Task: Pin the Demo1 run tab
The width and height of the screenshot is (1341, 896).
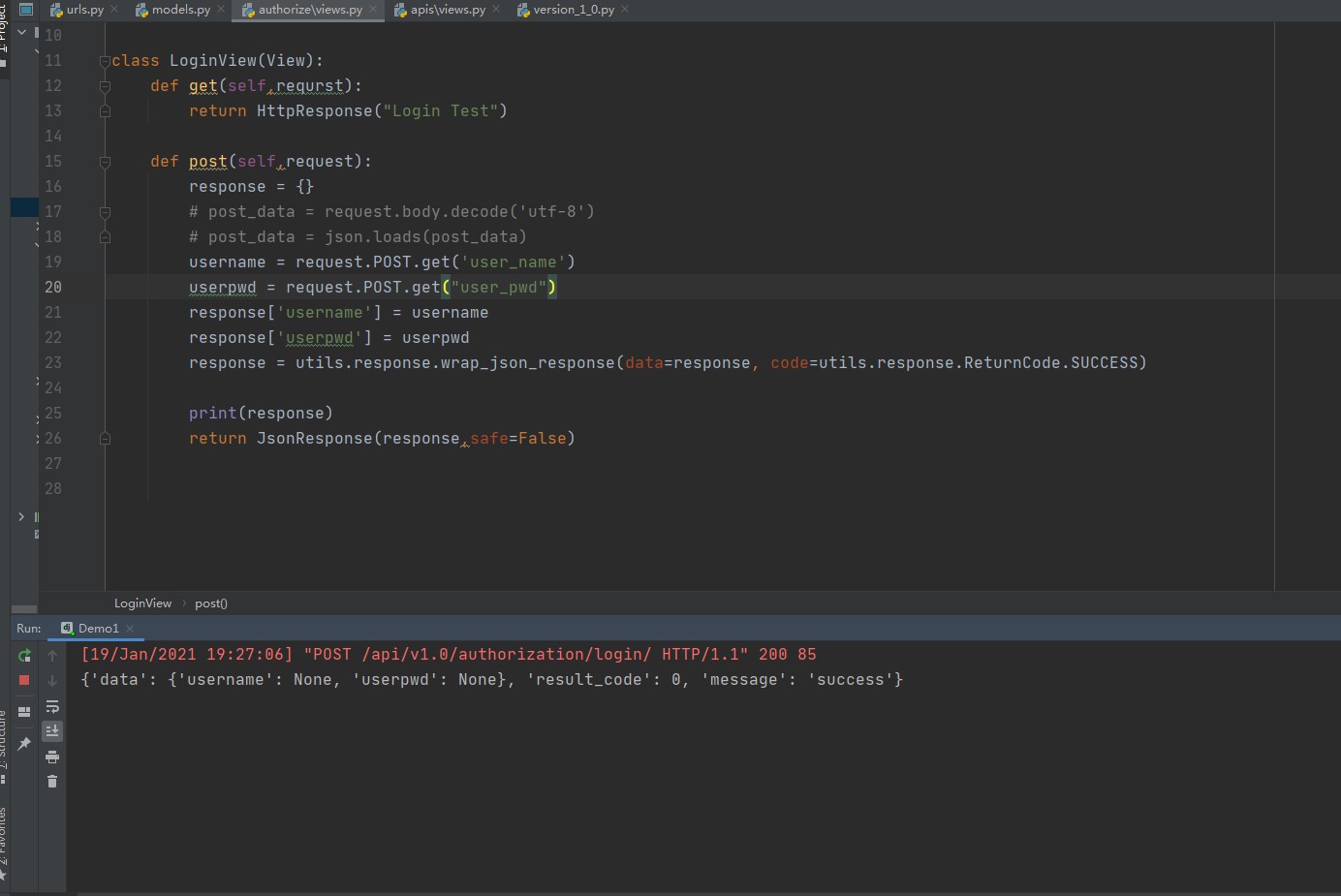Action: (24, 744)
